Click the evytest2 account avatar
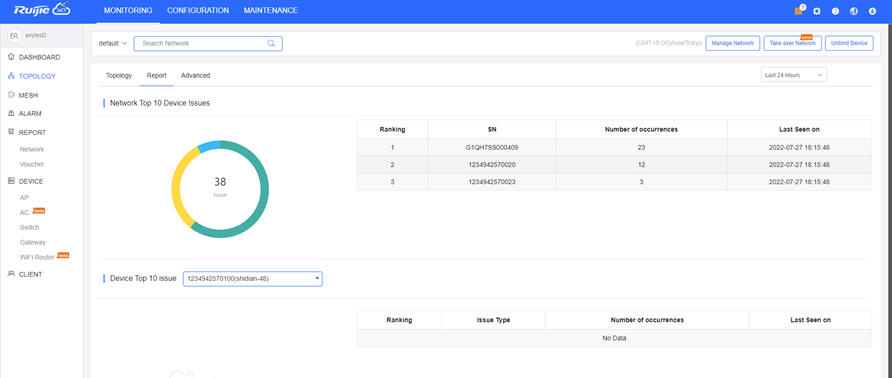This screenshot has width=892, height=378. [x=14, y=35]
